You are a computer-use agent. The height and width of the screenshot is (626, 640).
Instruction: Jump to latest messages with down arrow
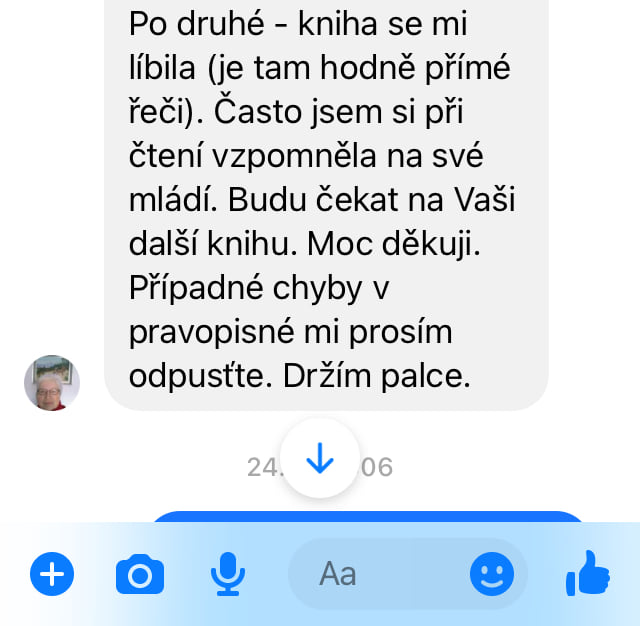point(320,458)
